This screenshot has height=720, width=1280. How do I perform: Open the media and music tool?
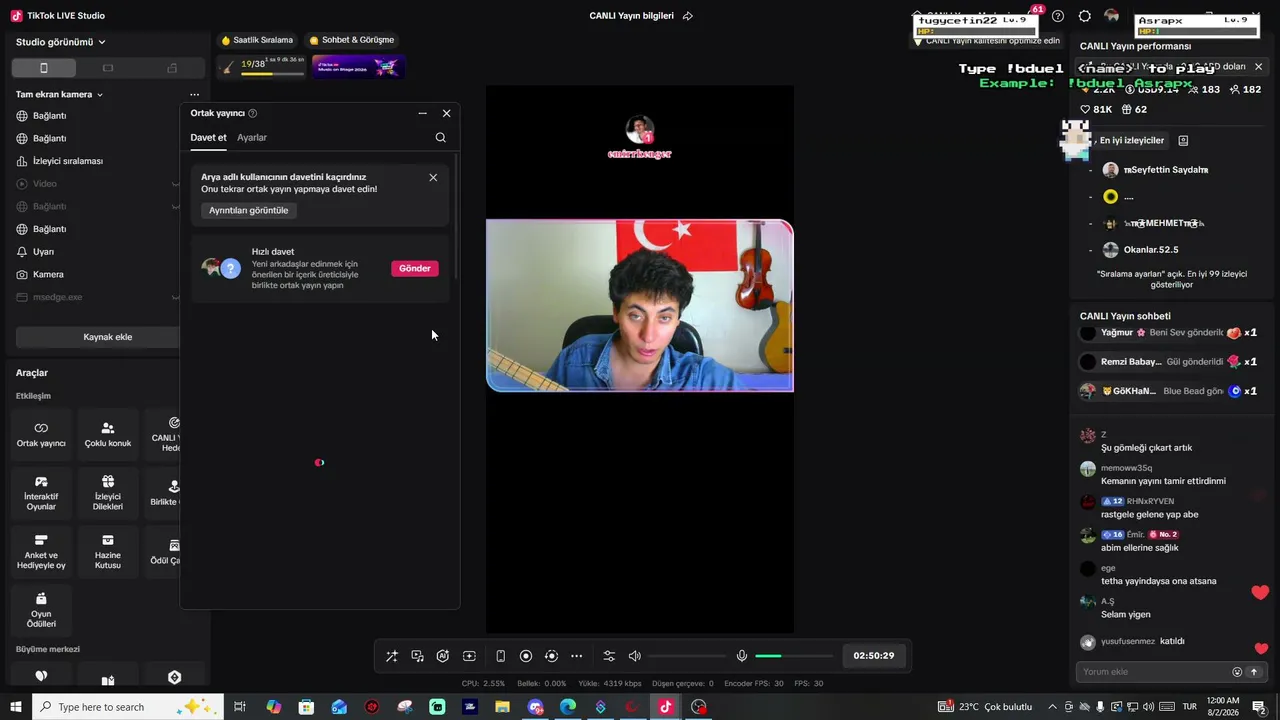[417, 656]
